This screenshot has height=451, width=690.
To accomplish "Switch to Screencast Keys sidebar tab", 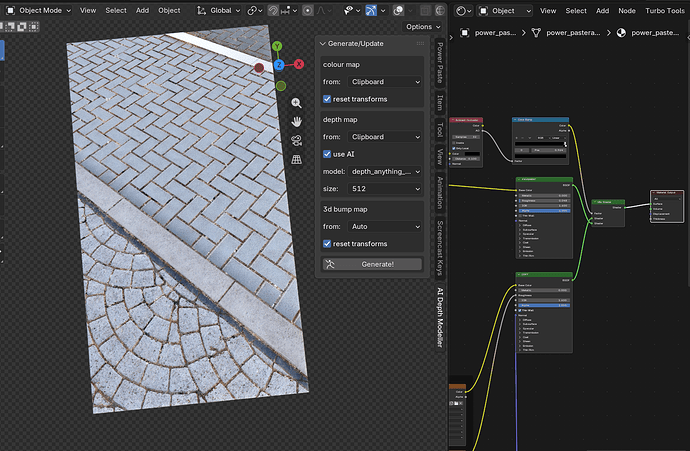I will (440, 248).
